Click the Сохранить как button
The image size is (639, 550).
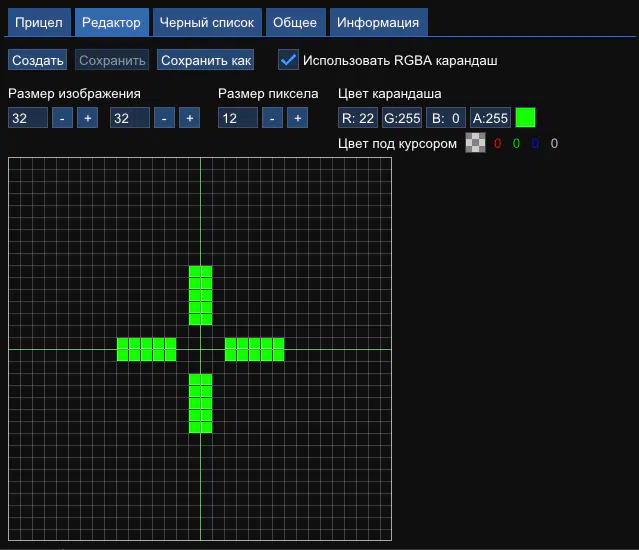pyautogui.click(x=206, y=61)
